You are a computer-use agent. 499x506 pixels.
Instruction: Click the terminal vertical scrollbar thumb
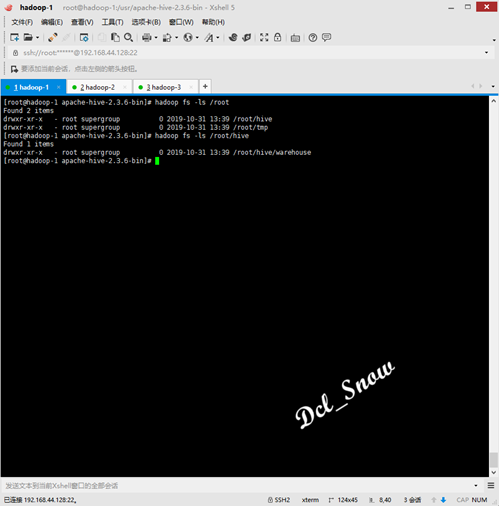(494, 460)
